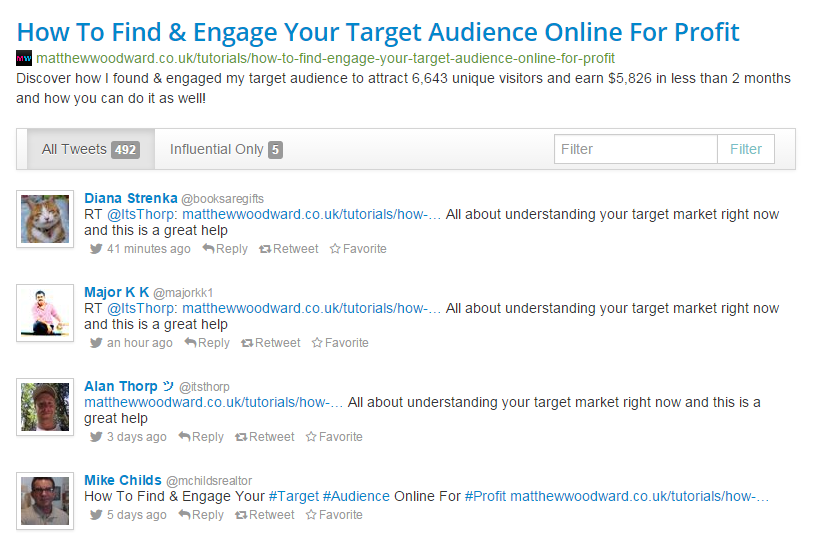
Task: Favorite Diana Strenka's tweet
Action: click(x=358, y=249)
